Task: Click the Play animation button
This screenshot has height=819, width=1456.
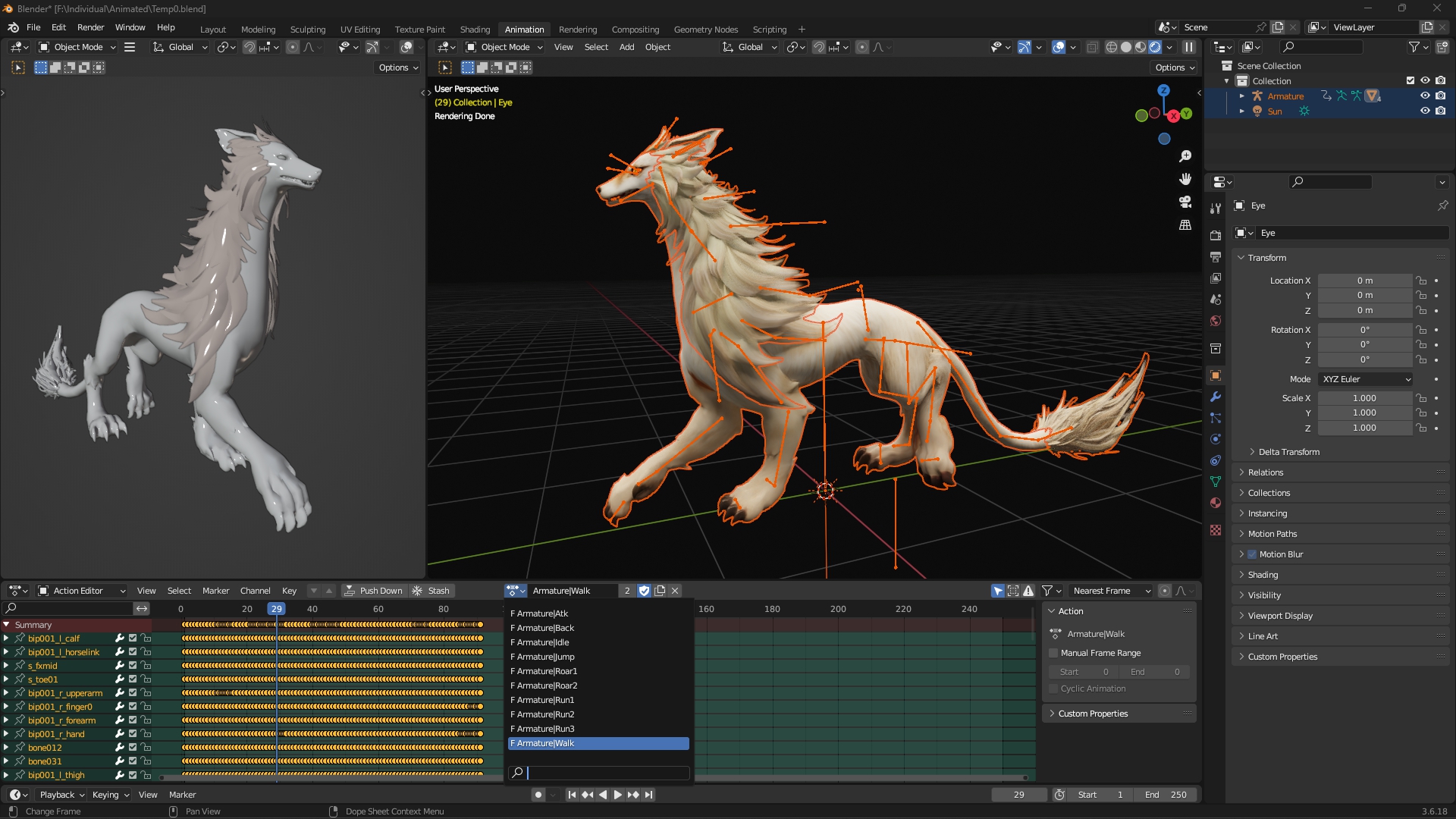Action: click(x=617, y=795)
